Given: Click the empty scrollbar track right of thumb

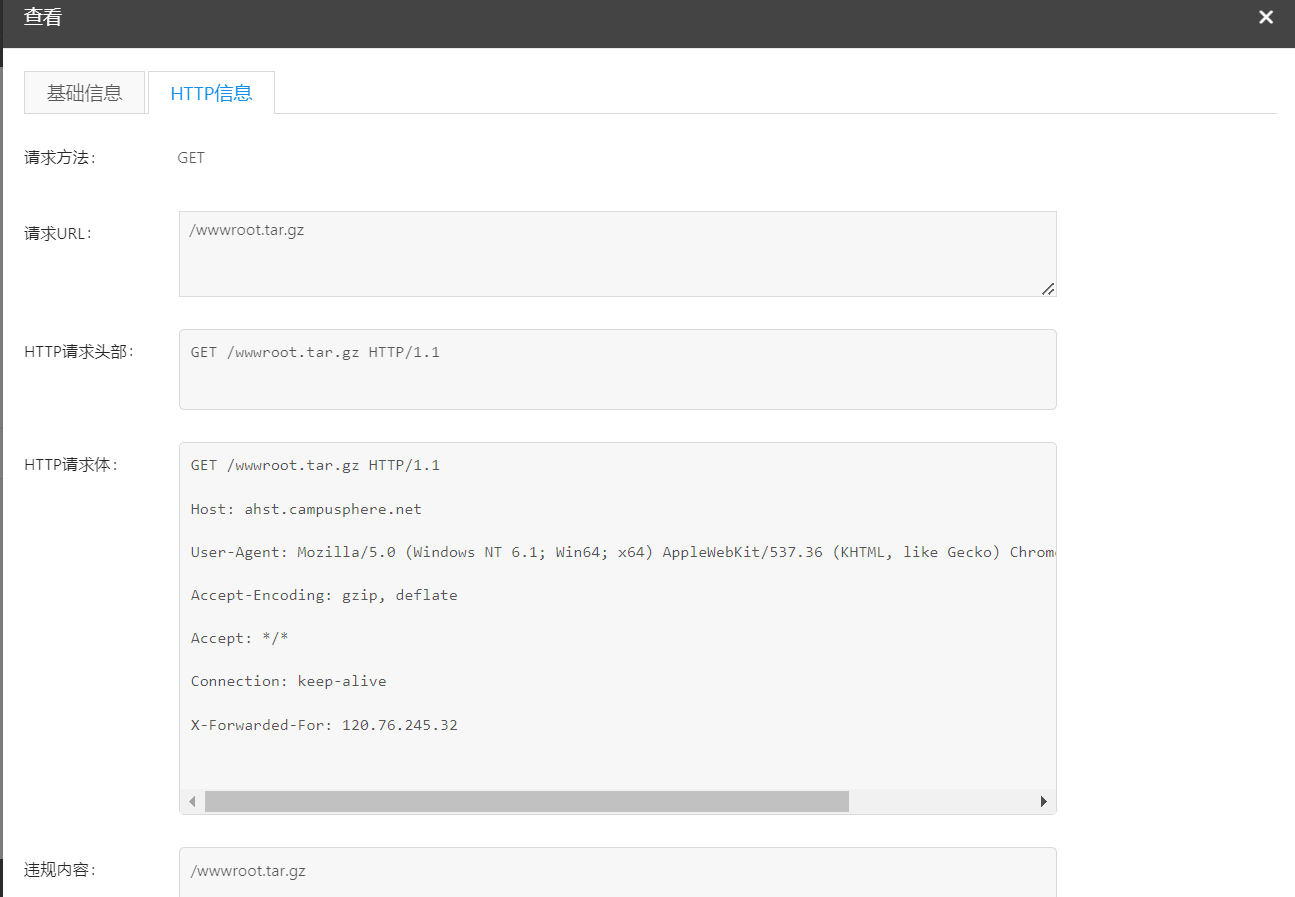Looking at the screenshot, I should point(940,802).
